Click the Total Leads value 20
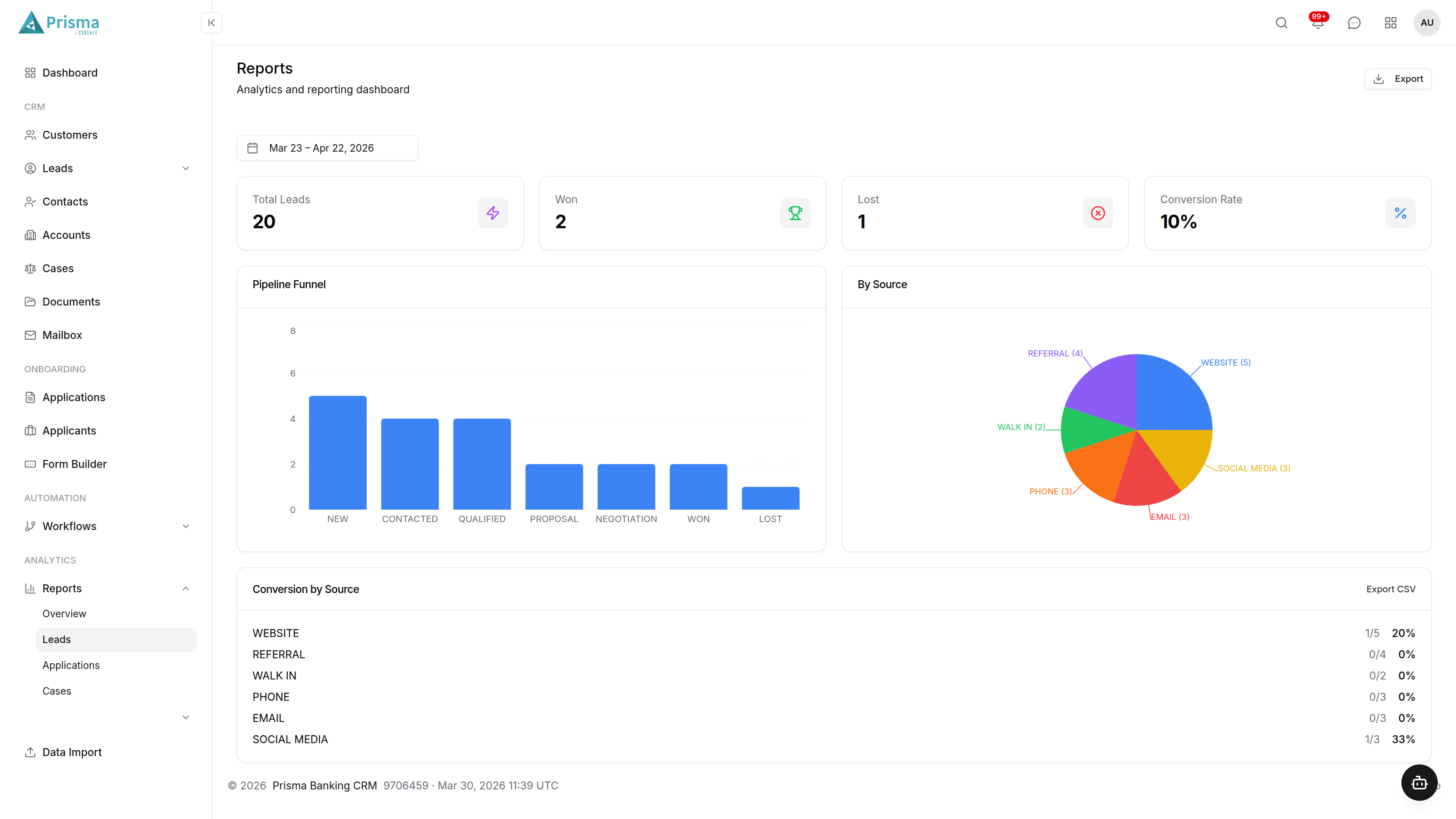This screenshot has width=1456, height=819. (264, 221)
